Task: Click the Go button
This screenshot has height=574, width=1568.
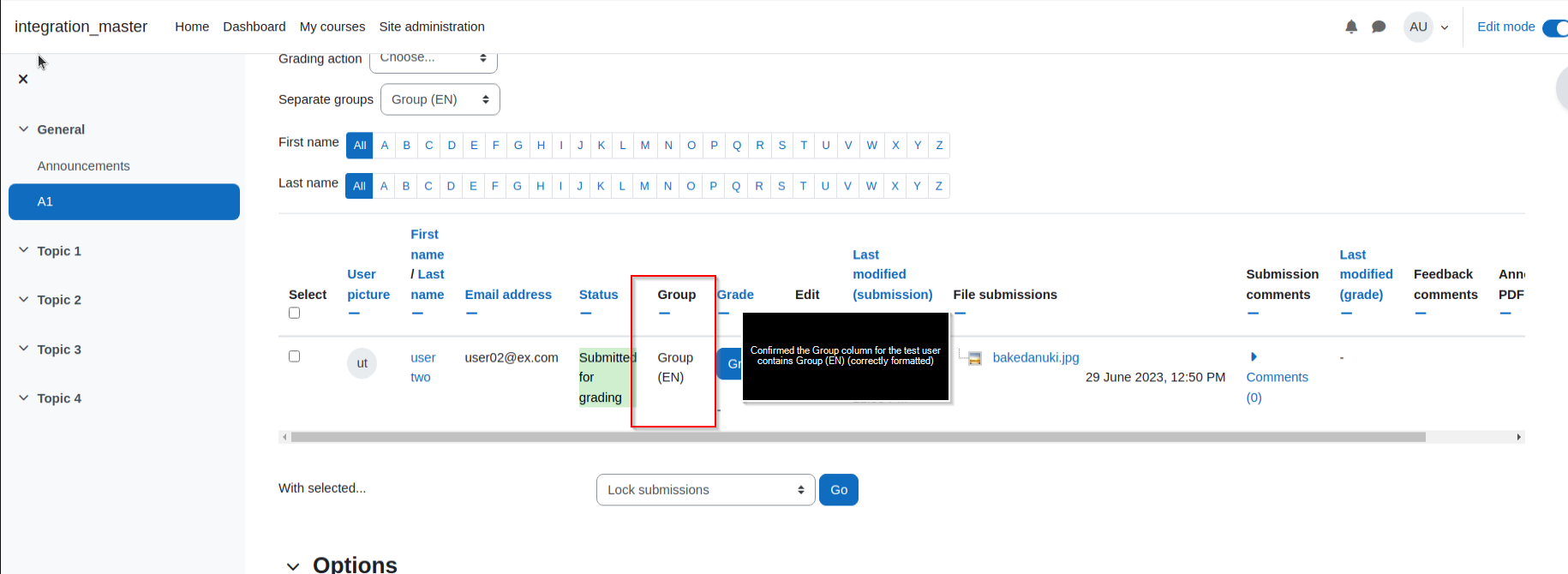Action: [839, 490]
